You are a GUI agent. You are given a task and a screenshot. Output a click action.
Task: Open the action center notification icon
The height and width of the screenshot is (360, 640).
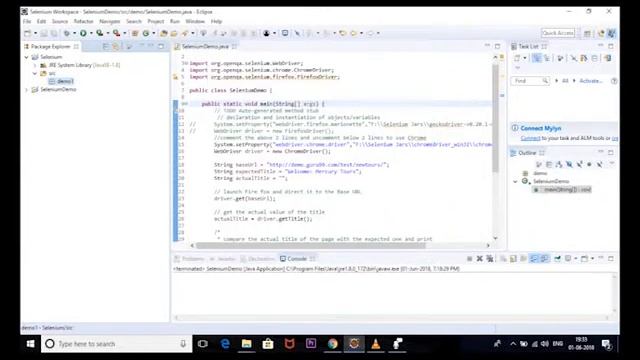[607, 344]
